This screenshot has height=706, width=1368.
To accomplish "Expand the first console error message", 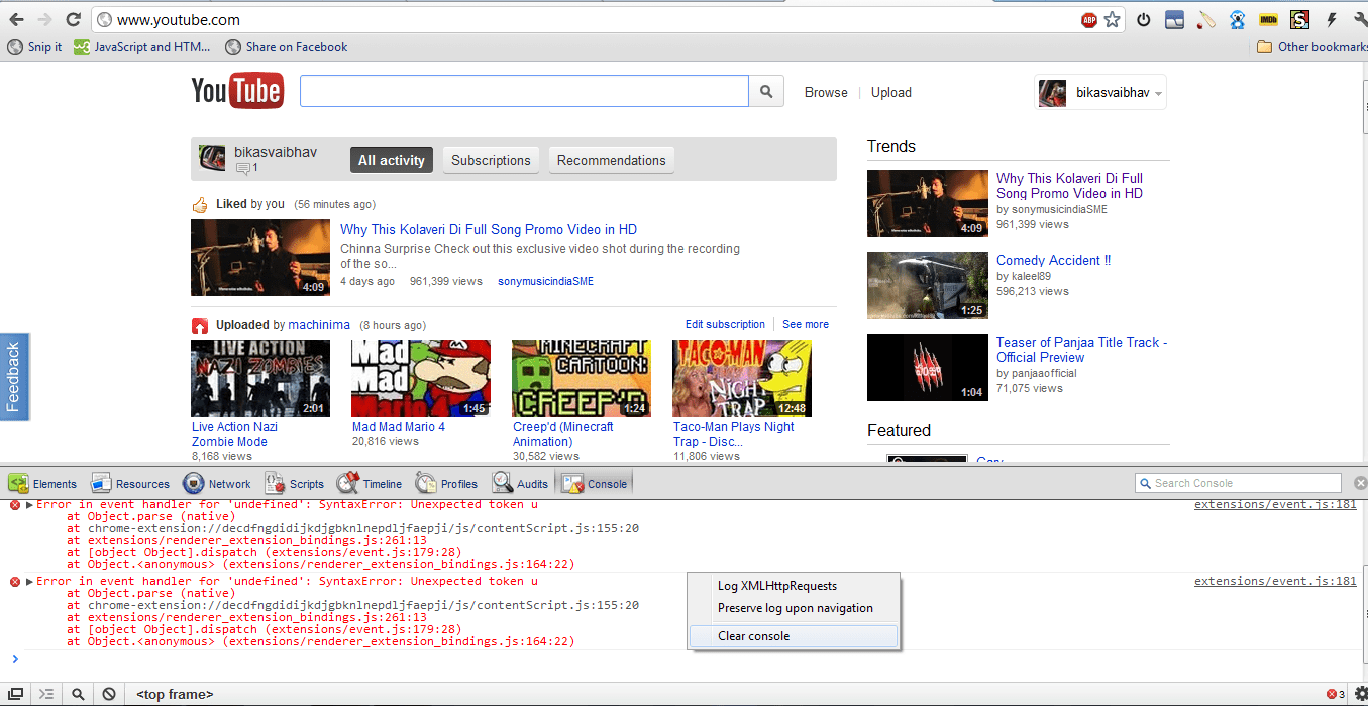I will tap(30, 505).
